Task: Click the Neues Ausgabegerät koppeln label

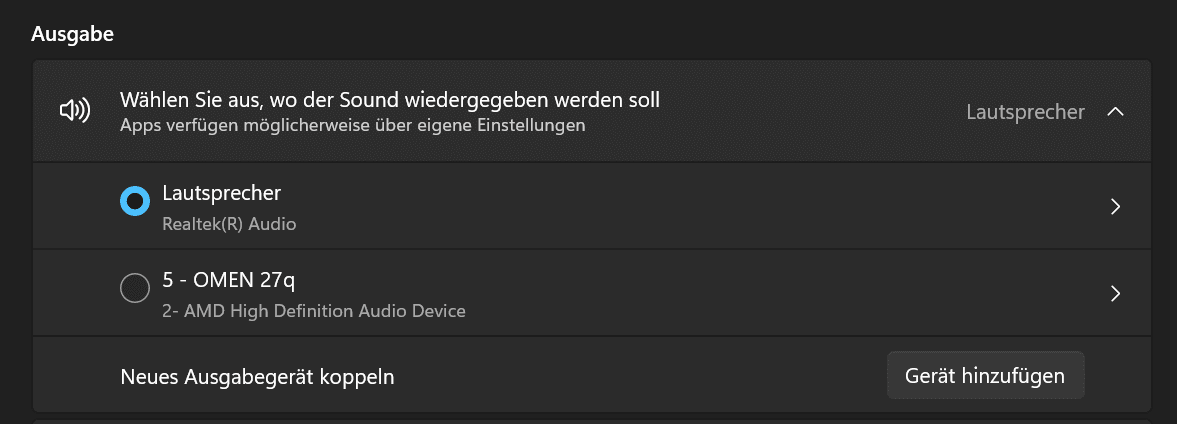Action: point(257,377)
